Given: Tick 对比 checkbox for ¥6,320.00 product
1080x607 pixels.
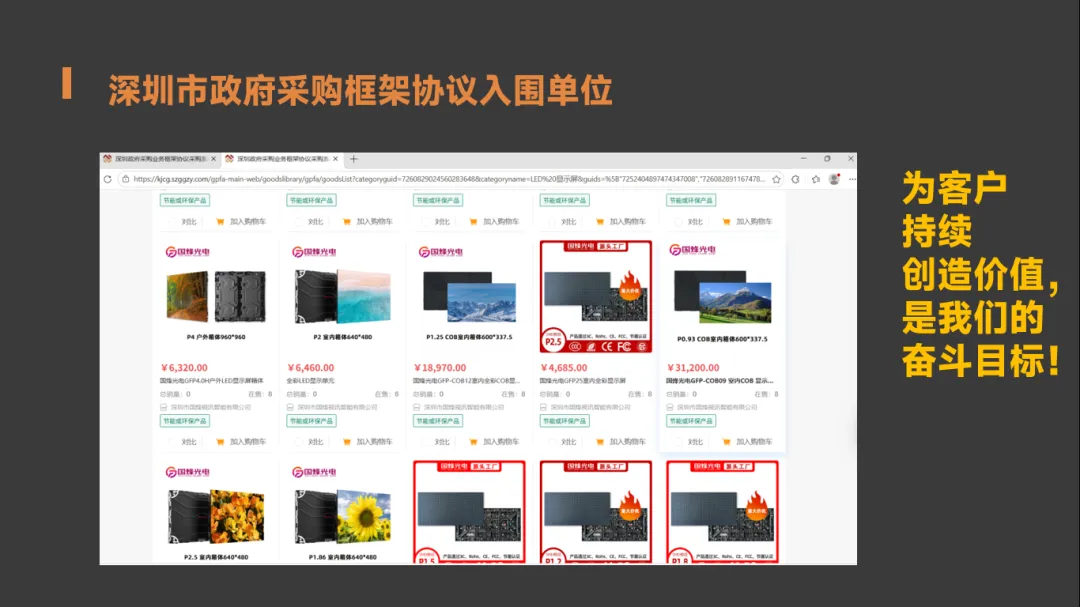Looking at the screenshot, I should [x=172, y=442].
